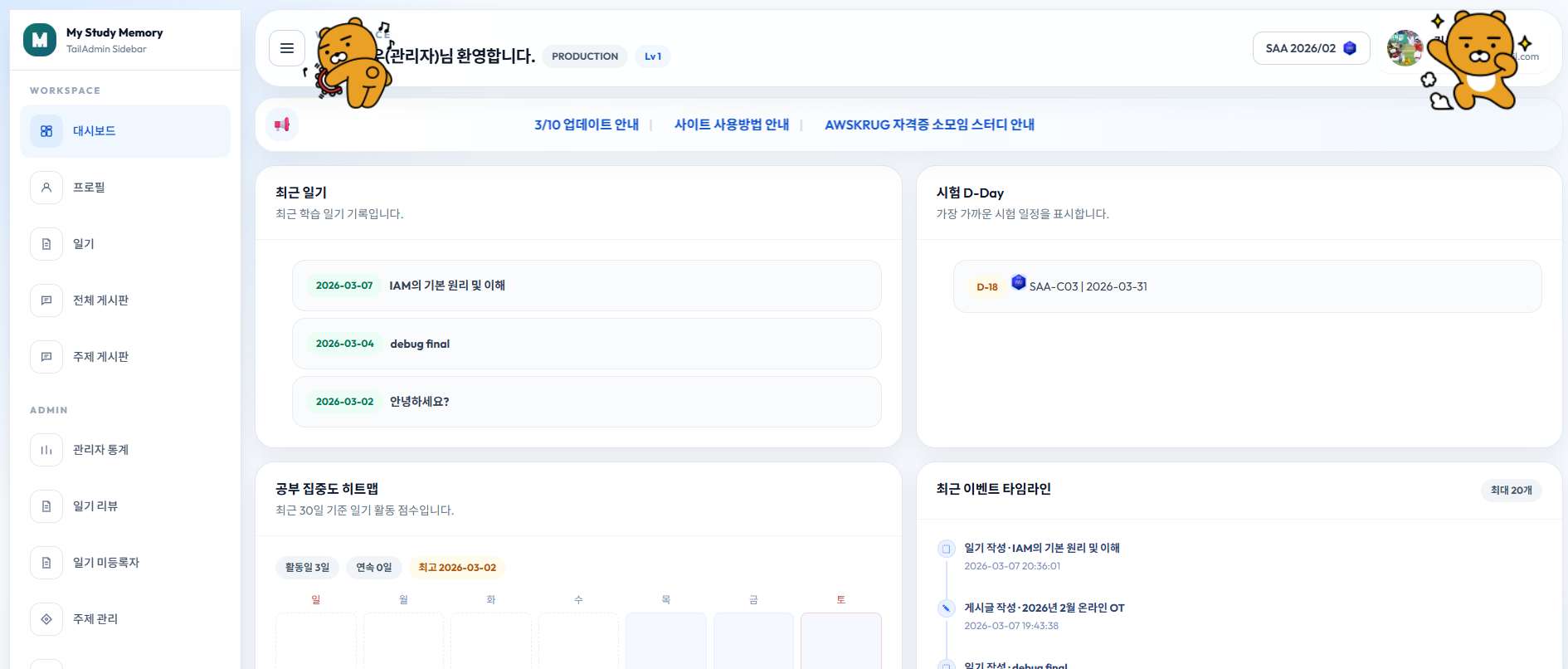1568x669 pixels.
Task: Click the Lv1 level badge
Action: (x=653, y=56)
